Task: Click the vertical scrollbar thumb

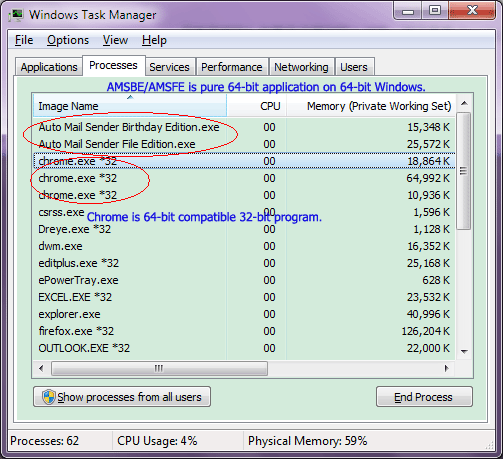Action: pyautogui.click(x=463, y=171)
